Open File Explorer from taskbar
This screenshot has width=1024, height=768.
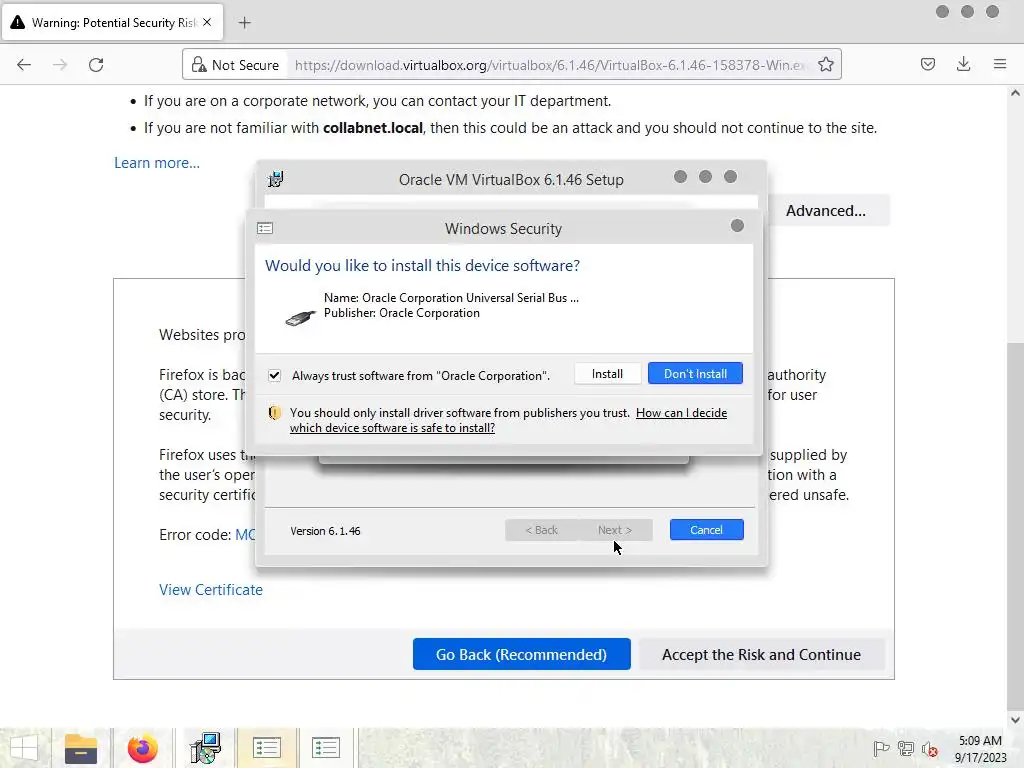point(81,748)
